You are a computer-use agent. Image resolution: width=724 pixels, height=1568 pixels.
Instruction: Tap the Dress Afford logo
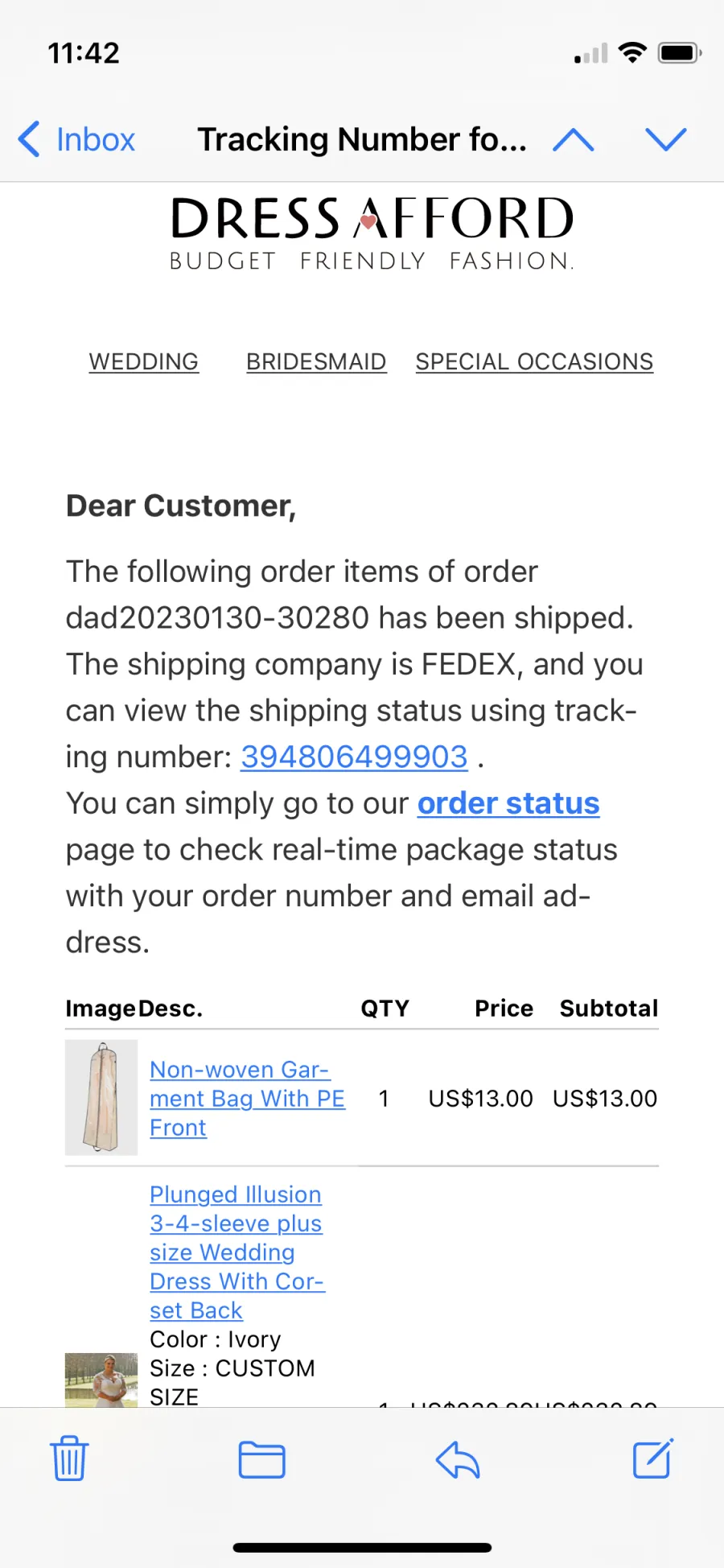372,233
